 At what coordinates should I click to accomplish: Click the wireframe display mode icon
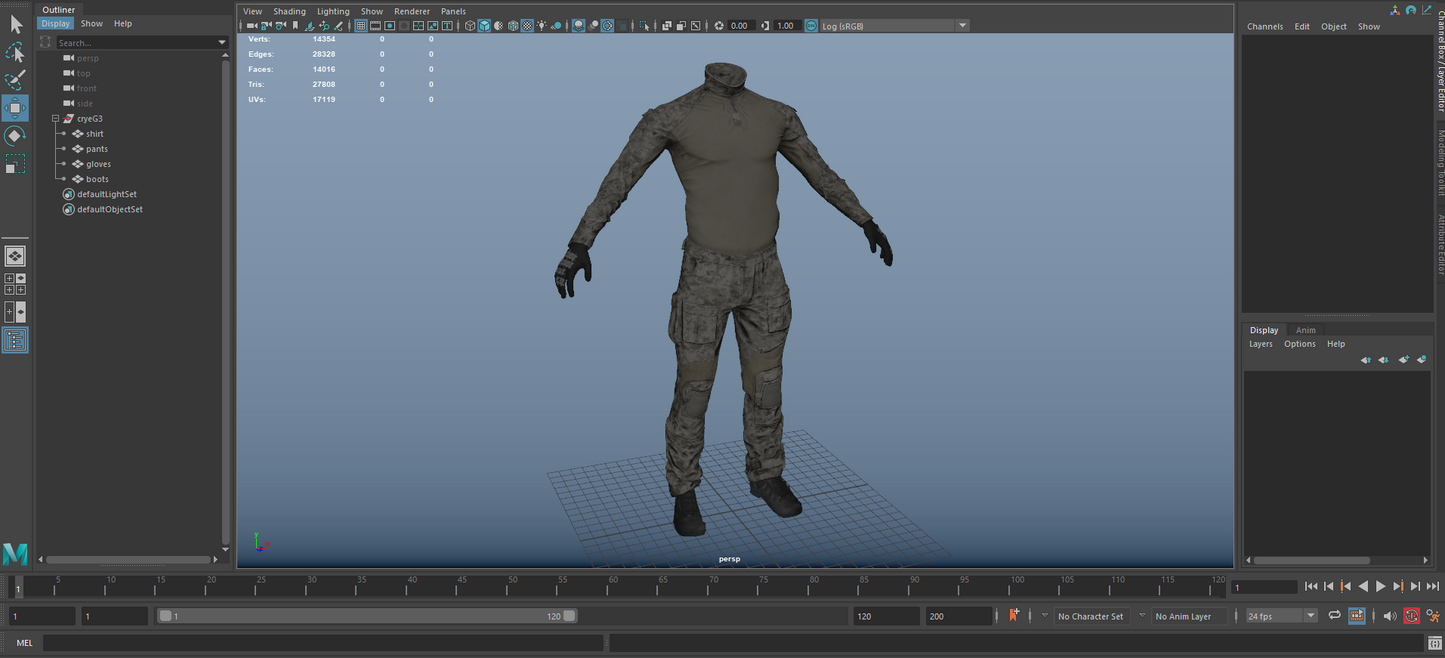click(x=469, y=25)
